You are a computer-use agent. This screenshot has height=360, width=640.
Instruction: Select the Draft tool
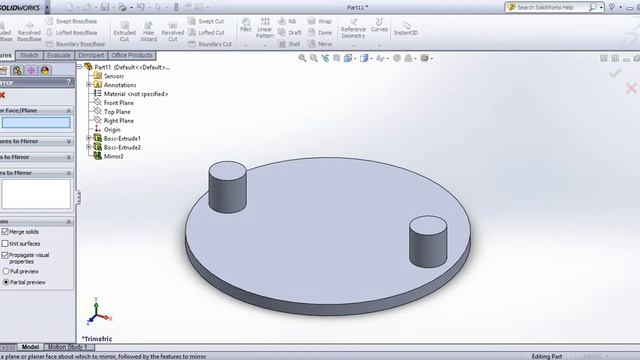click(x=289, y=33)
